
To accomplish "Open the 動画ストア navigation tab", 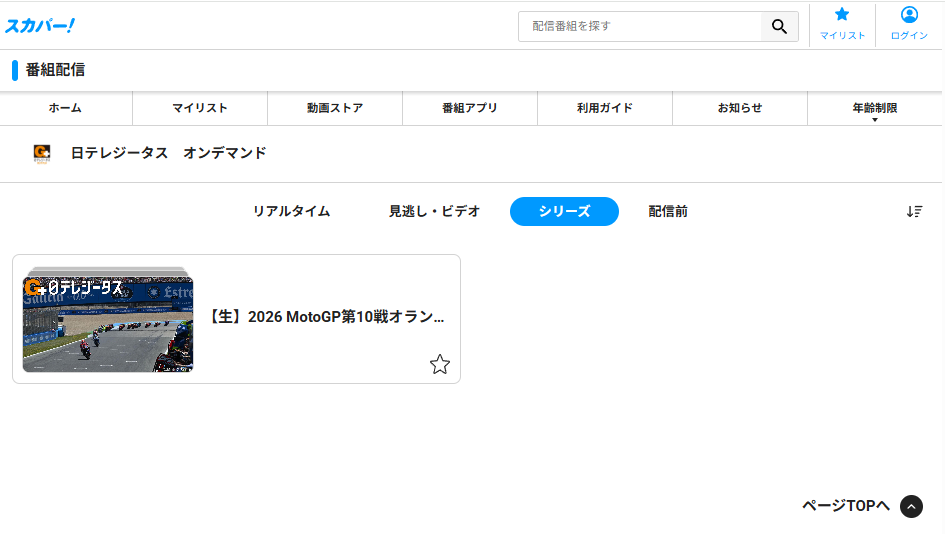I will (335, 108).
